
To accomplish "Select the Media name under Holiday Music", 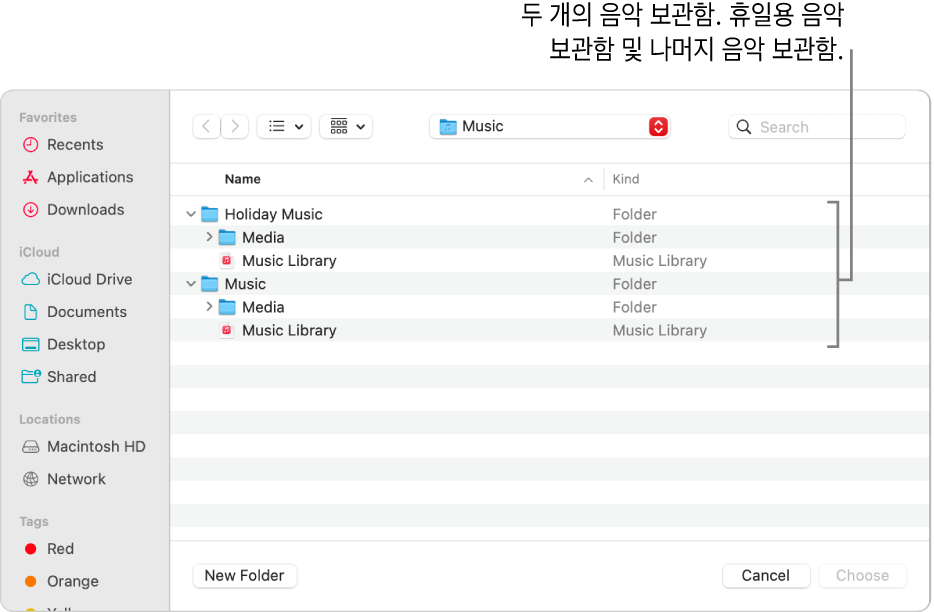I will [x=263, y=237].
